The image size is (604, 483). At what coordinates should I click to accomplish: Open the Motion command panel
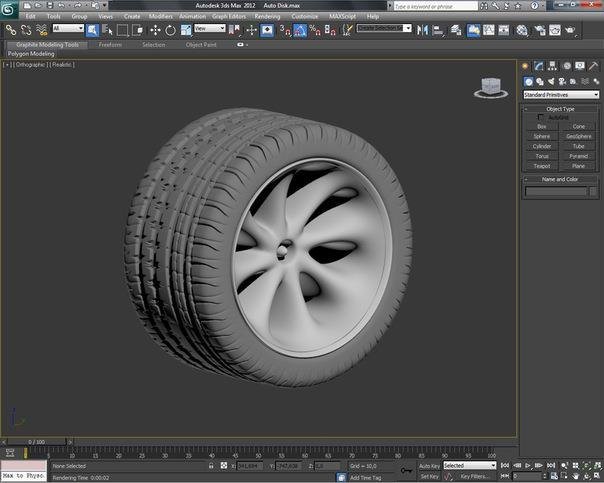click(567, 66)
